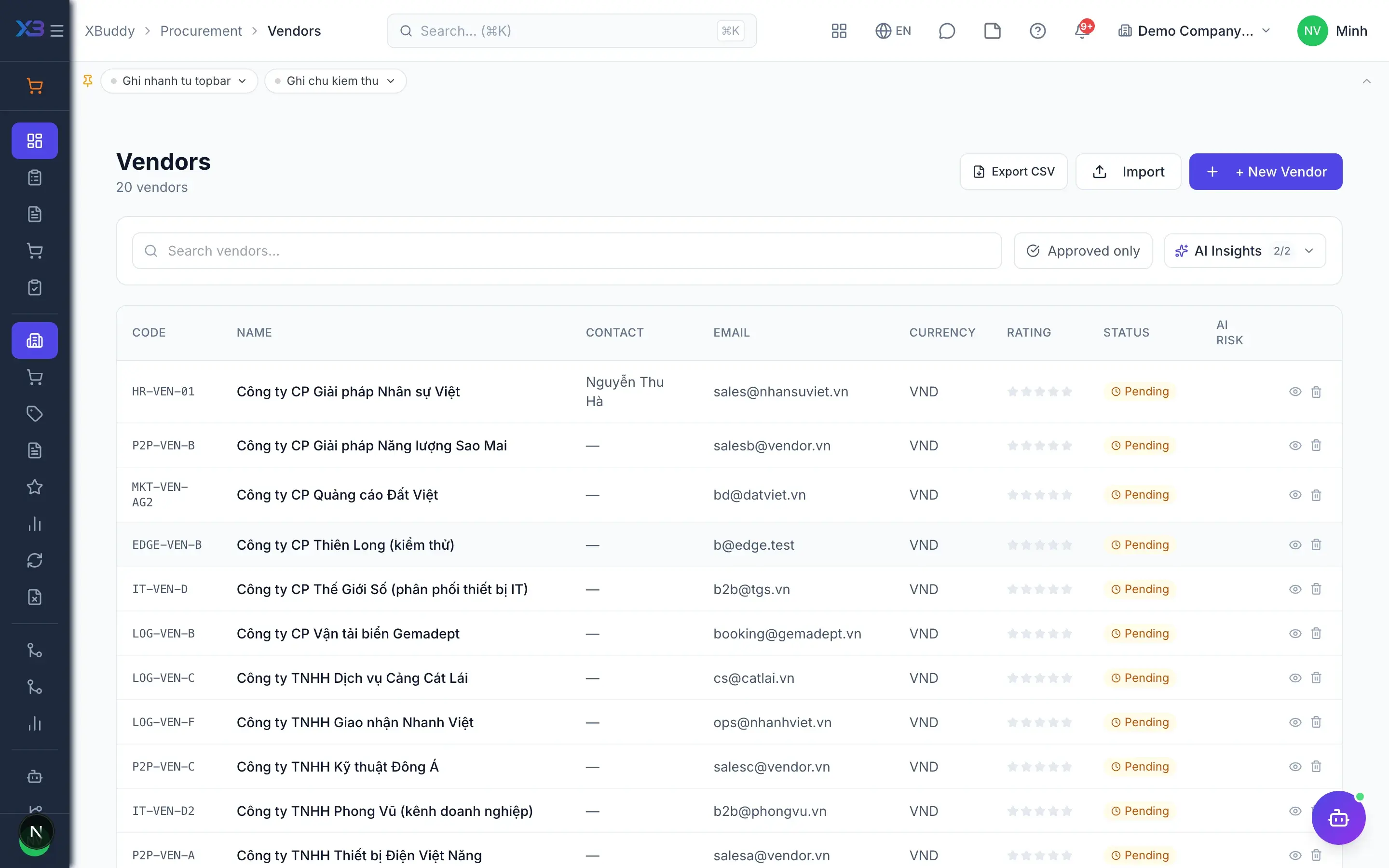Open the help question mark icon
The width and height of the screenshot is (1389, 868).
[x=1037, y=31]
